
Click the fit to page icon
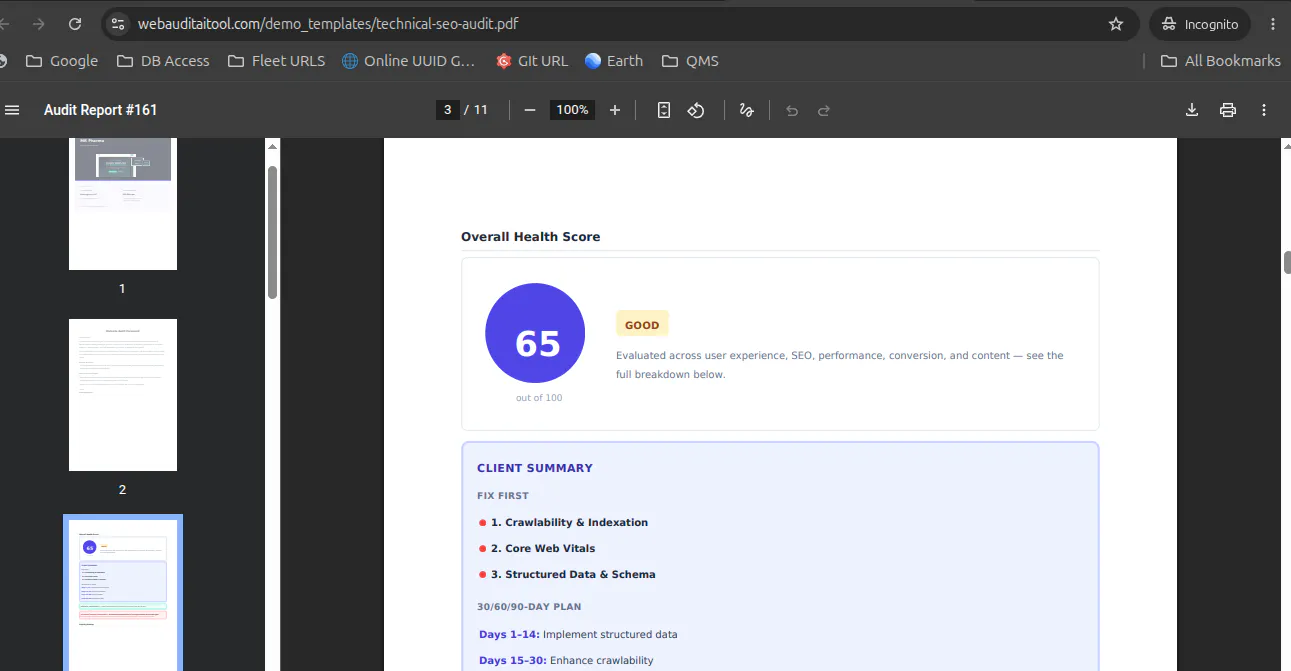[664, 110]
